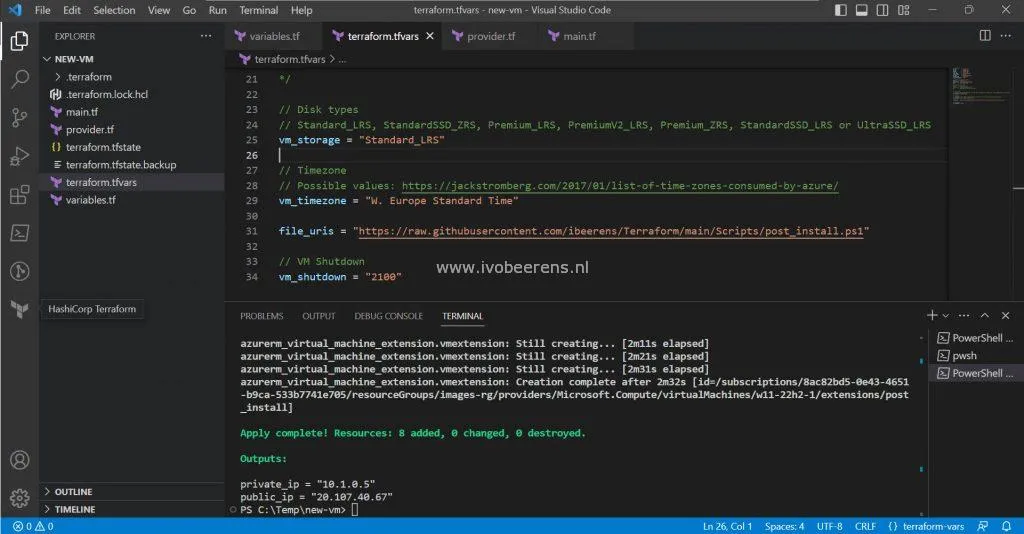Click the Spaces: 4 indentation status item
This screenshot has height=534, width=1024.
coord(784,526)
